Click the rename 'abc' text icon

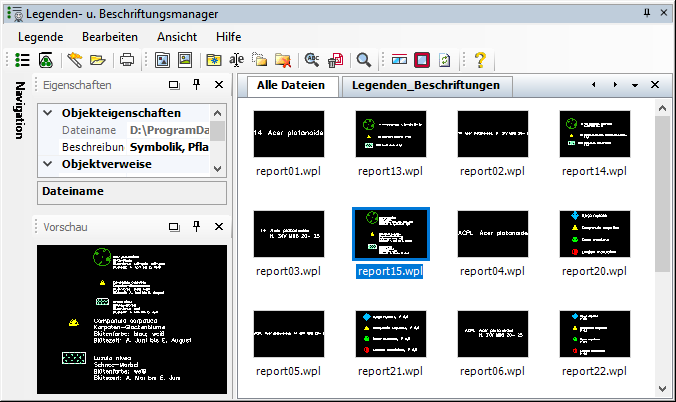pyautogui.click(x=237, y=60)
